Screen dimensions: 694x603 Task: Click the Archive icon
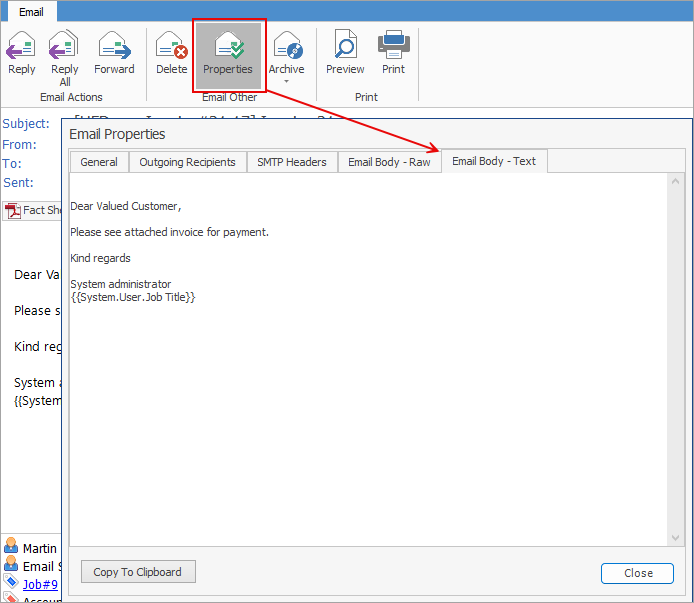(288, 45)
